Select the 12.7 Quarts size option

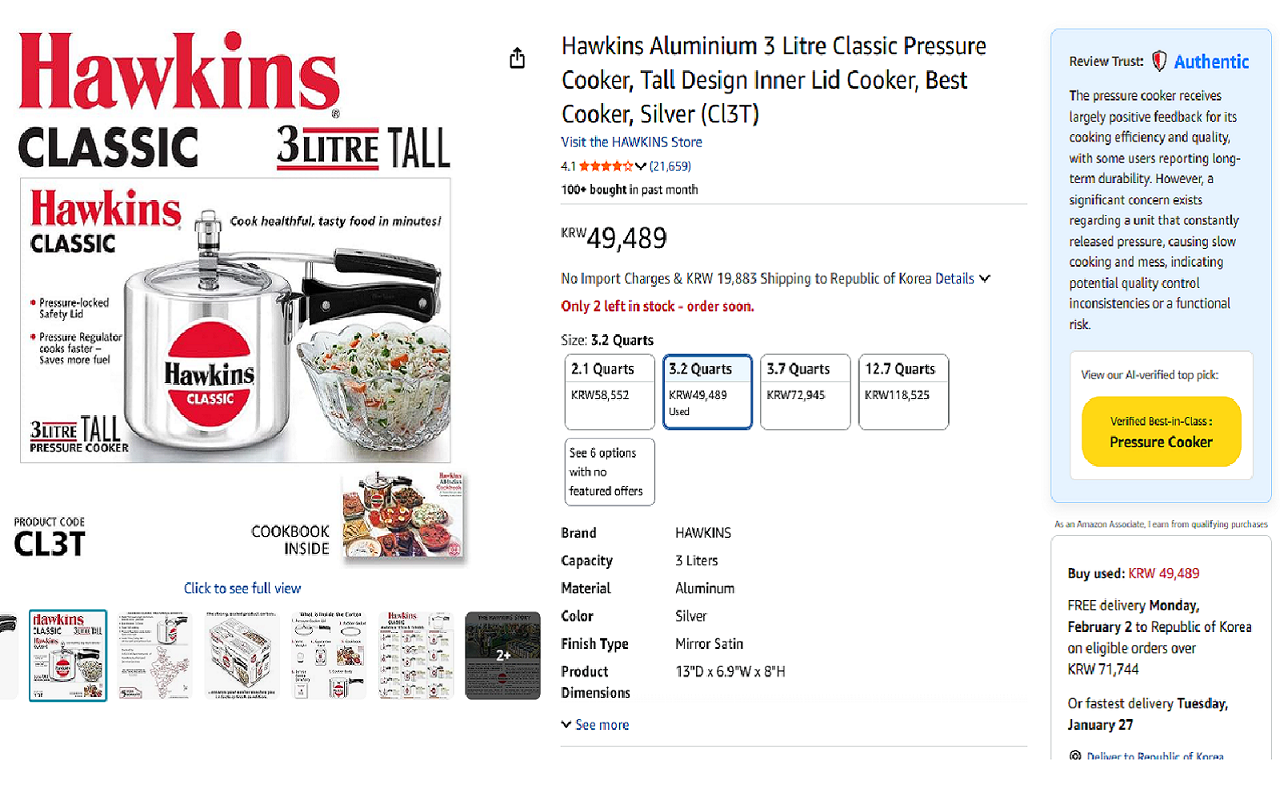[x=903, y=391]
